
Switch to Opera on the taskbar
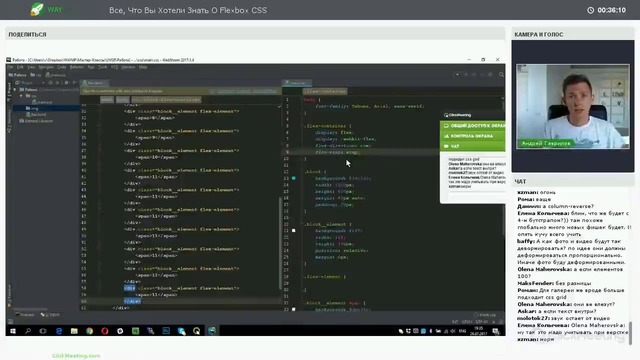point(104,331)
